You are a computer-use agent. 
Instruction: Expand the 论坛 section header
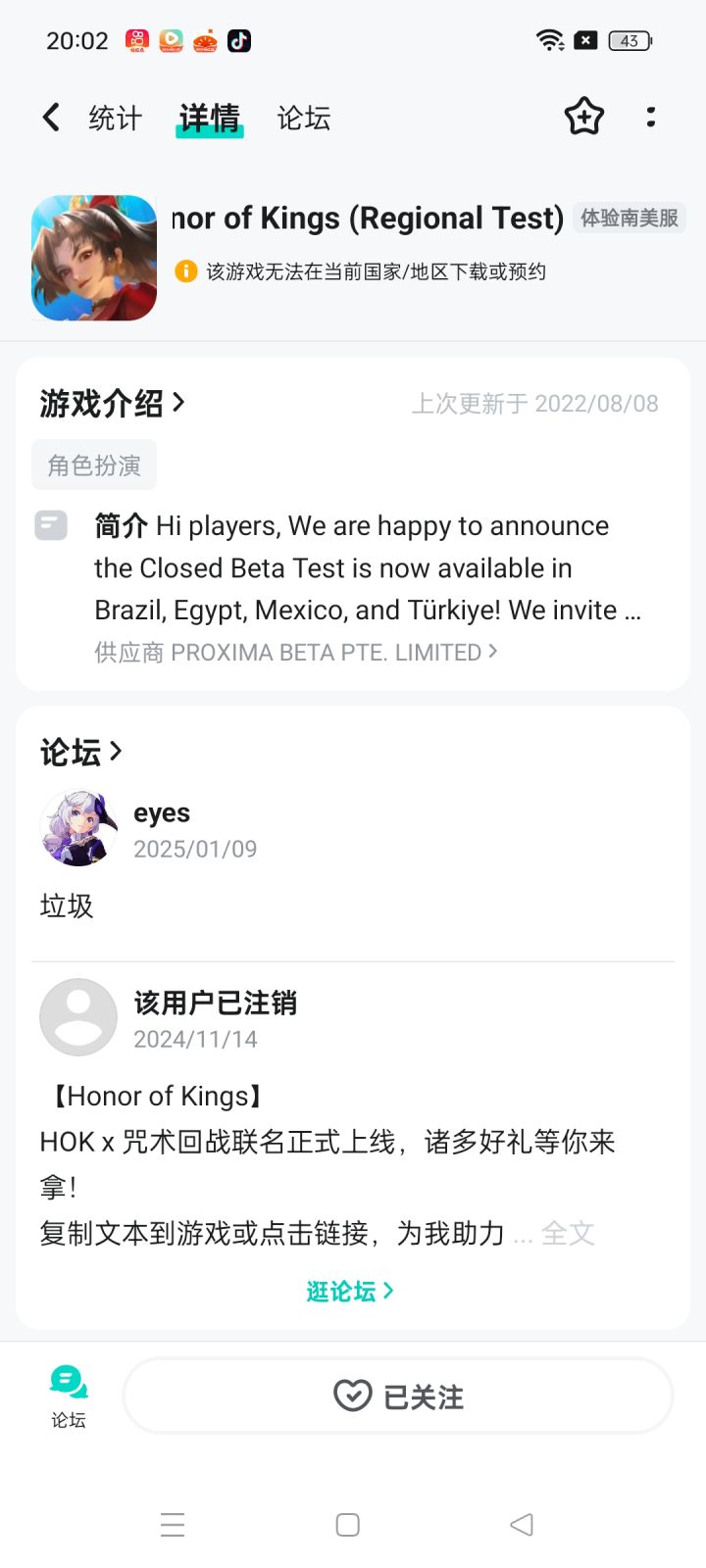pyautogui.click(x=80, y=753)
